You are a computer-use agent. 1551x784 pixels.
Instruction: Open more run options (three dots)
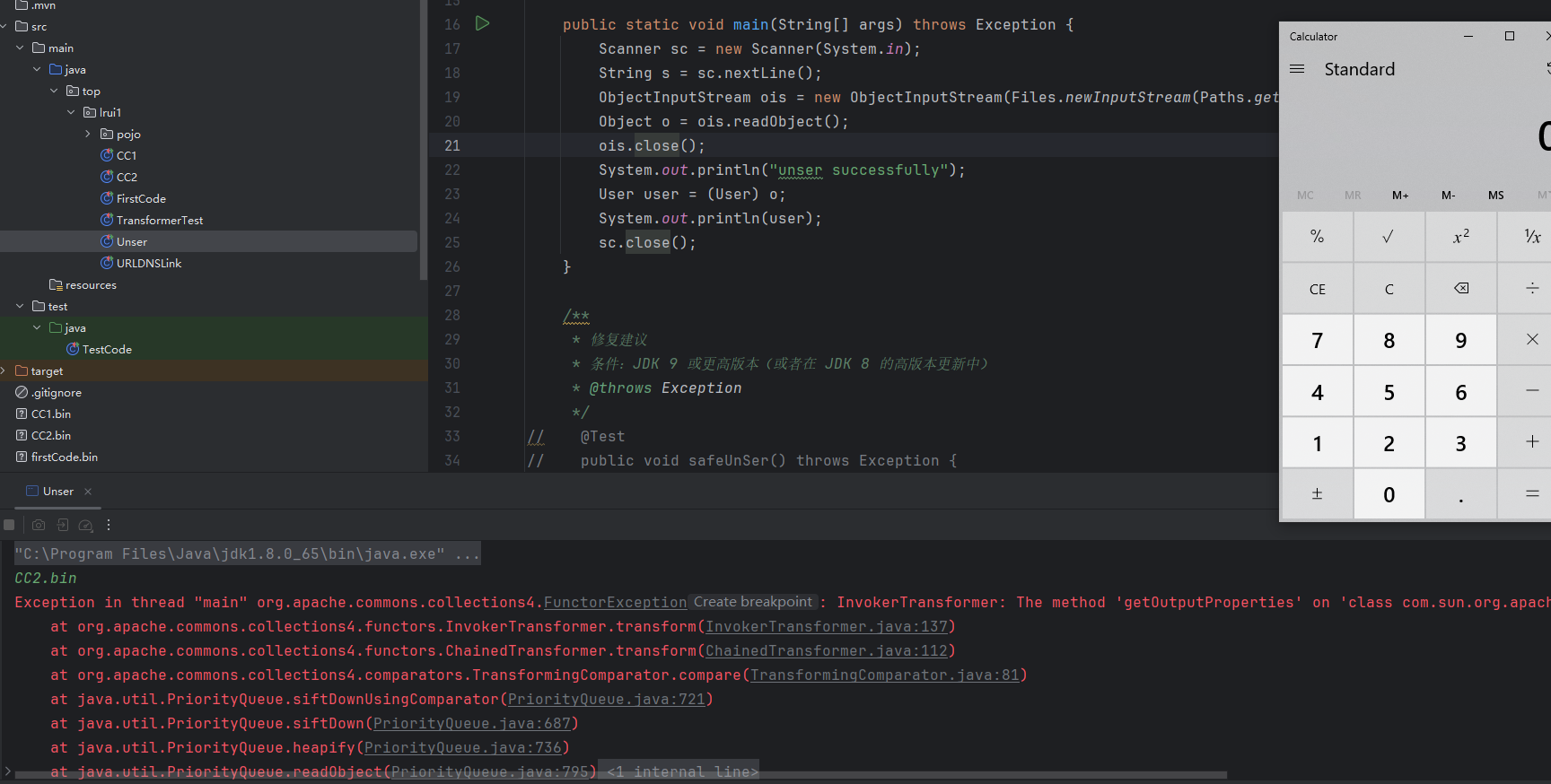click(109, 525)
